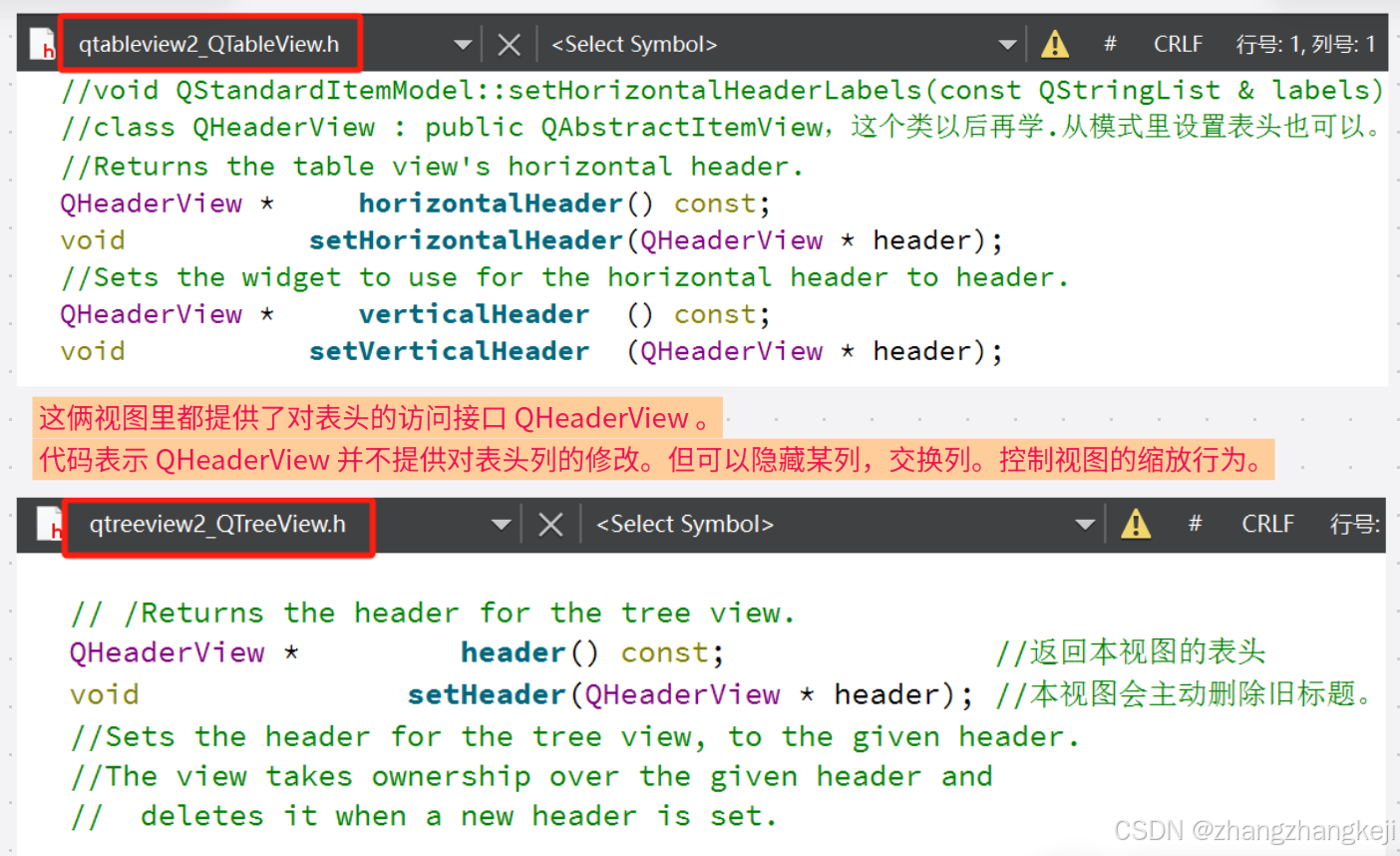This screenshot has width=1400, height=856.
Task: Expand dropdown arrow next to qtreeview2_QTreeView.h
Action: [x=501, y=524]
